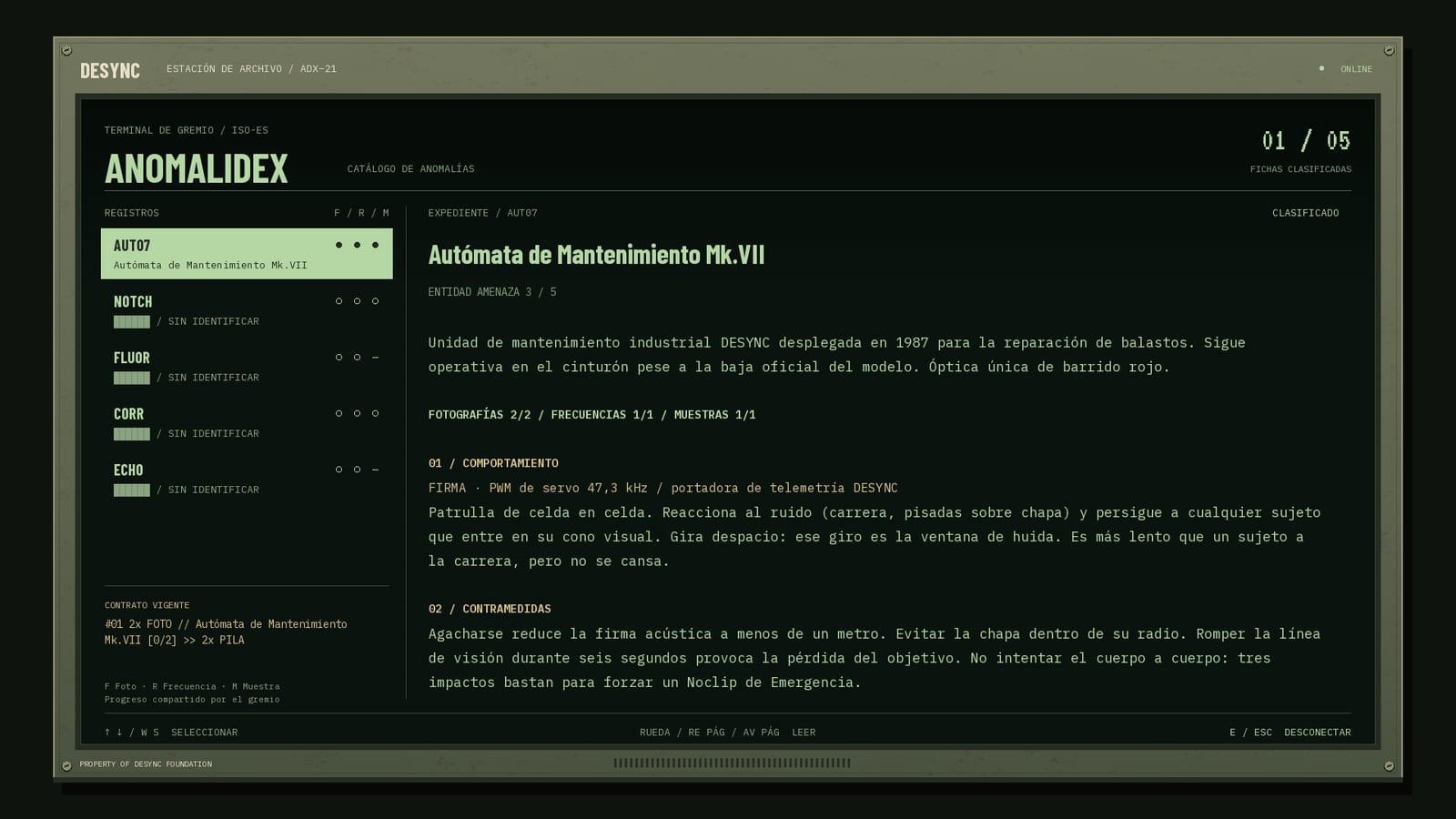Click the ONLINE status indicator dot
This screenshot has width=1456, height=819.
tap(1321, 68)
